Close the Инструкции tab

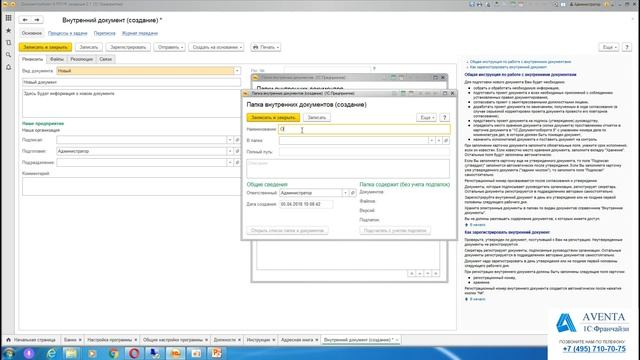coord(274,340)
